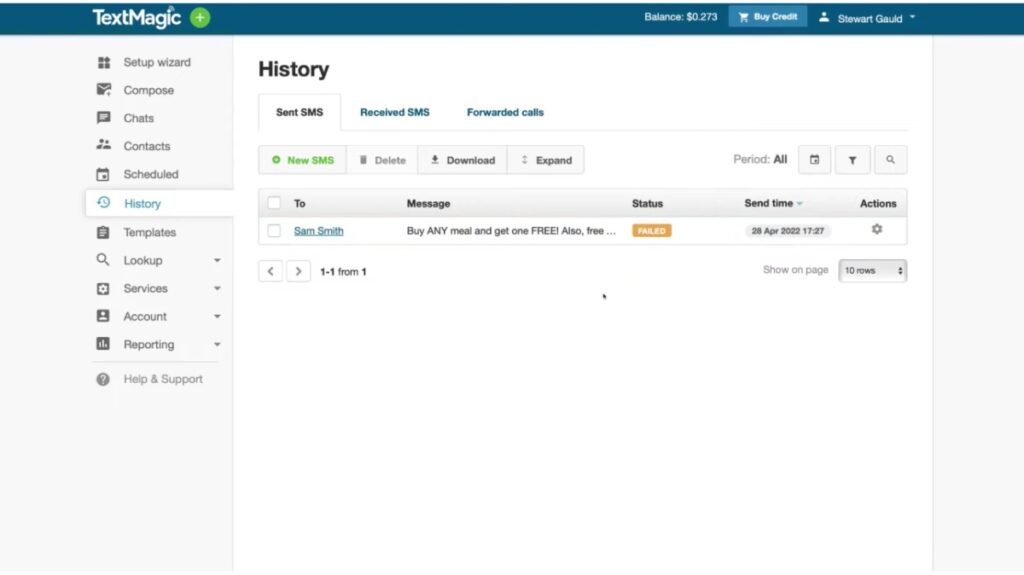Switch to the Received SMS tab

pyautogui.click(x=394, y=112)
